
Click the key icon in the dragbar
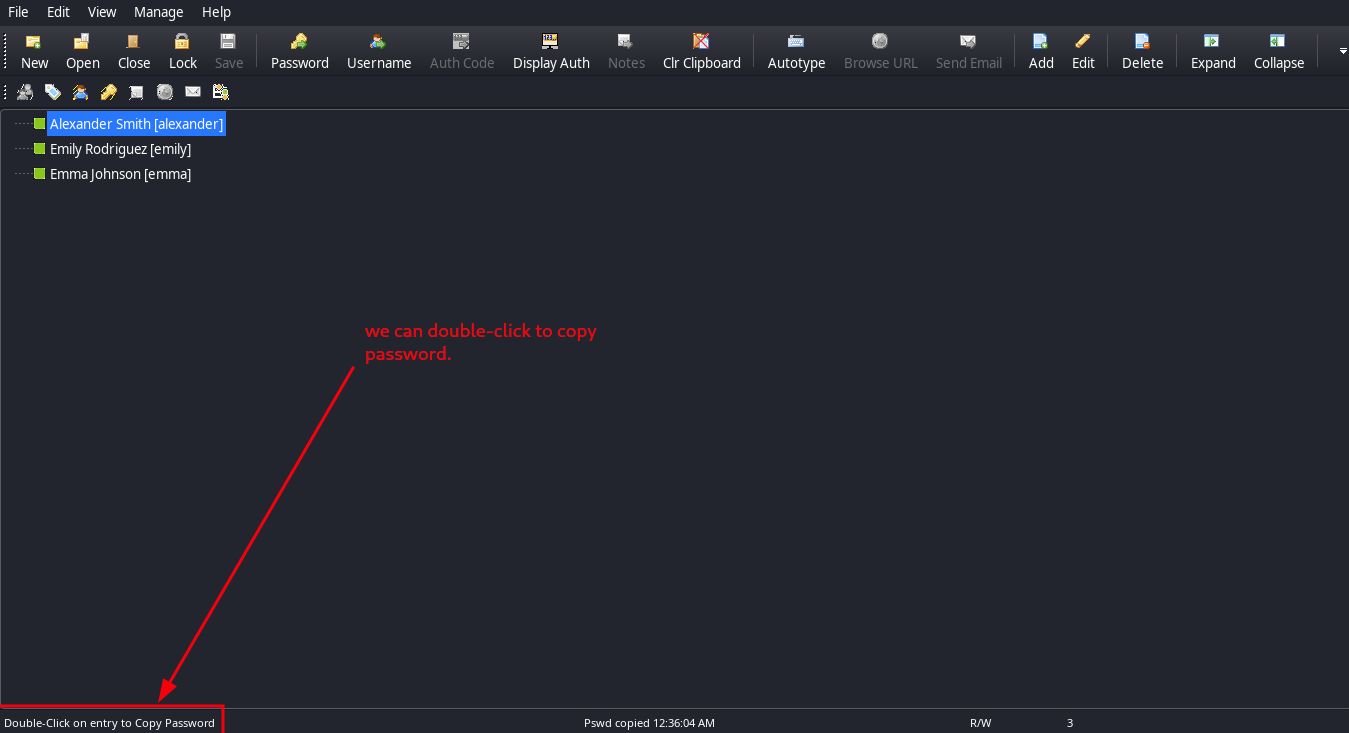(x=109, y=92)
